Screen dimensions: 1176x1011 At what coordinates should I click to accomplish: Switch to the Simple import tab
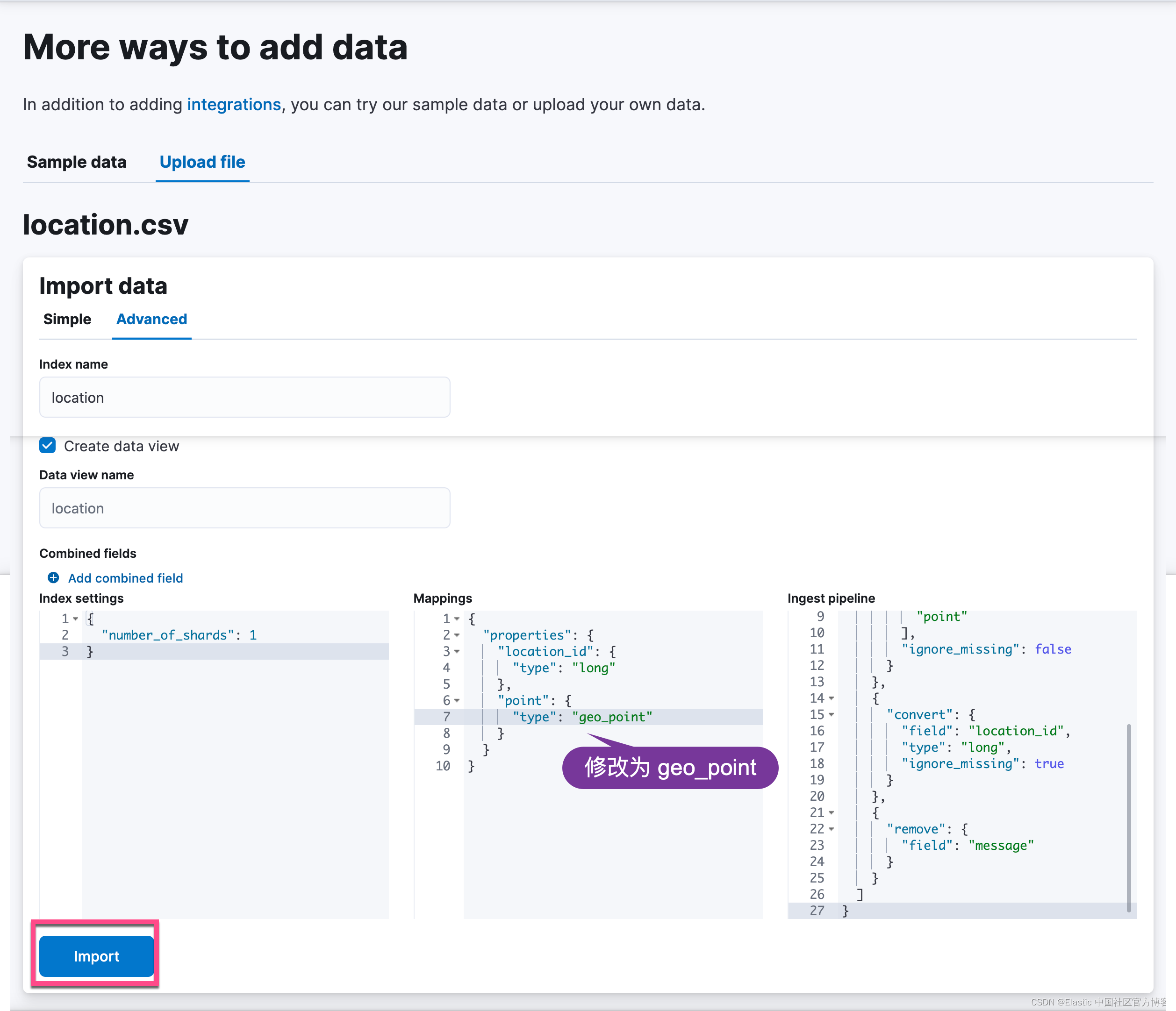click(67, 319)
